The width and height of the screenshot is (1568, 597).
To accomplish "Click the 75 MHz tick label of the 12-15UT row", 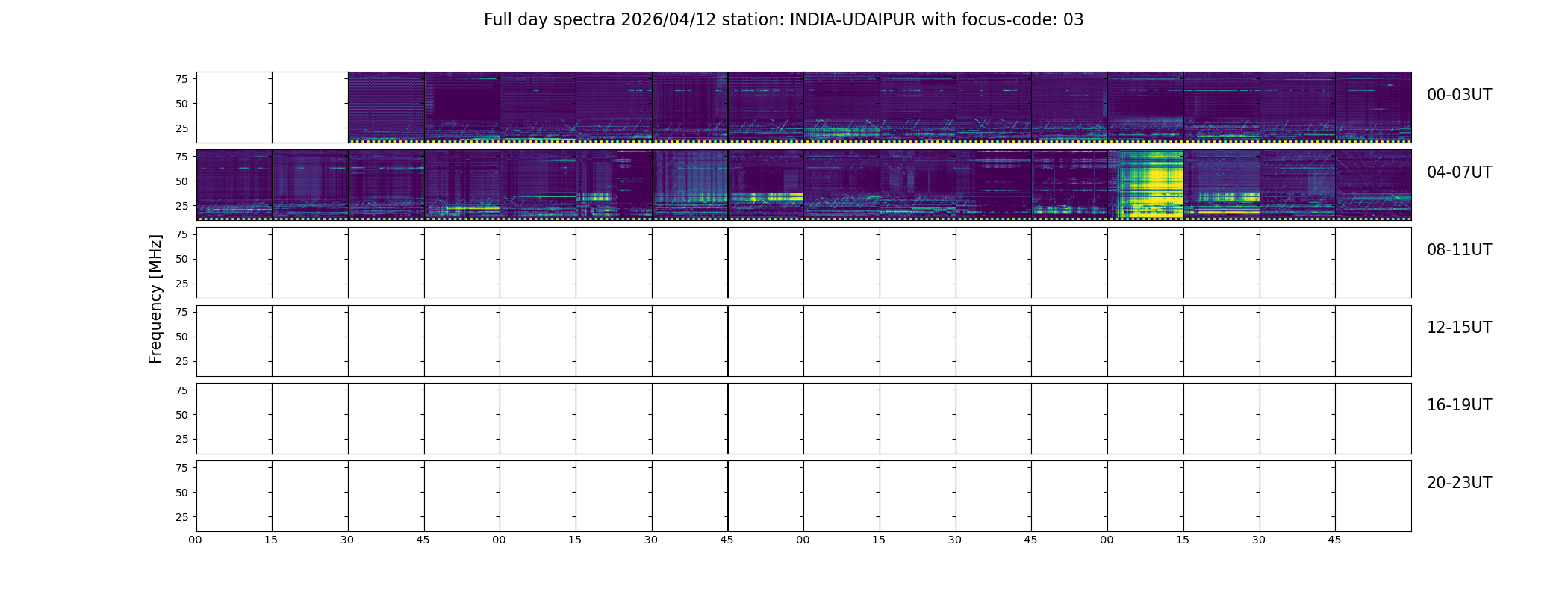I will [181, 313].
